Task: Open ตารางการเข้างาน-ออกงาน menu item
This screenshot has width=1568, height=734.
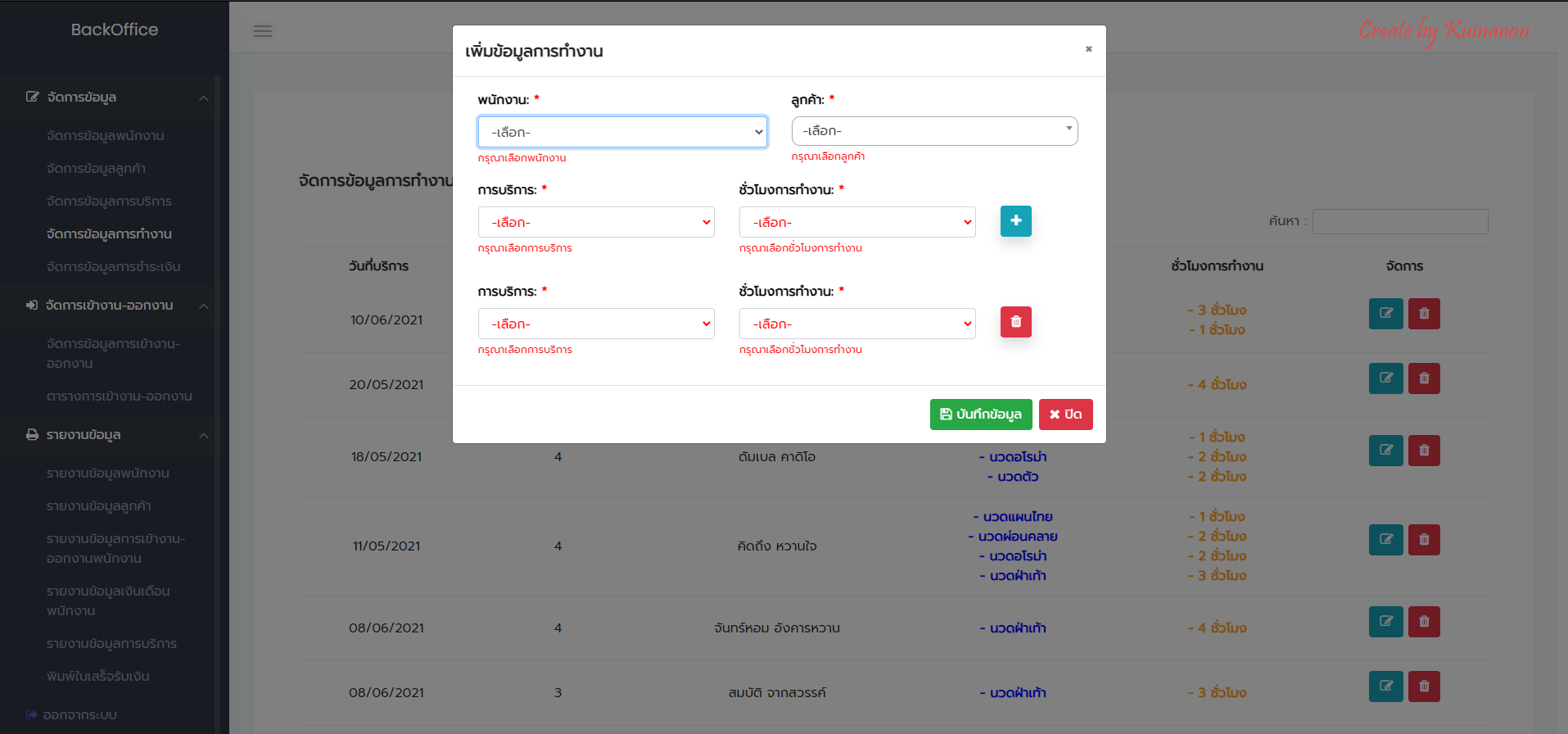Action: [x=120, y=396]
